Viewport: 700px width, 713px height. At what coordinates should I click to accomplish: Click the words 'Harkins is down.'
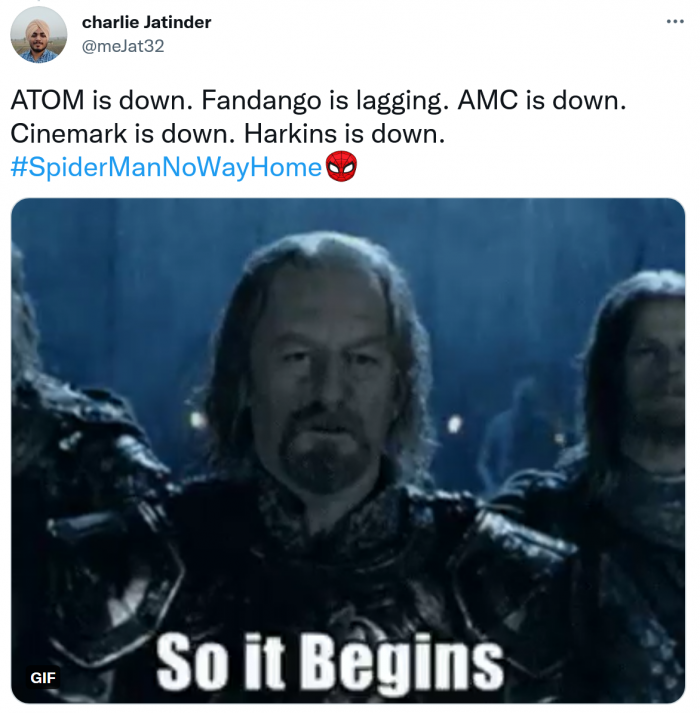[344, 134]
